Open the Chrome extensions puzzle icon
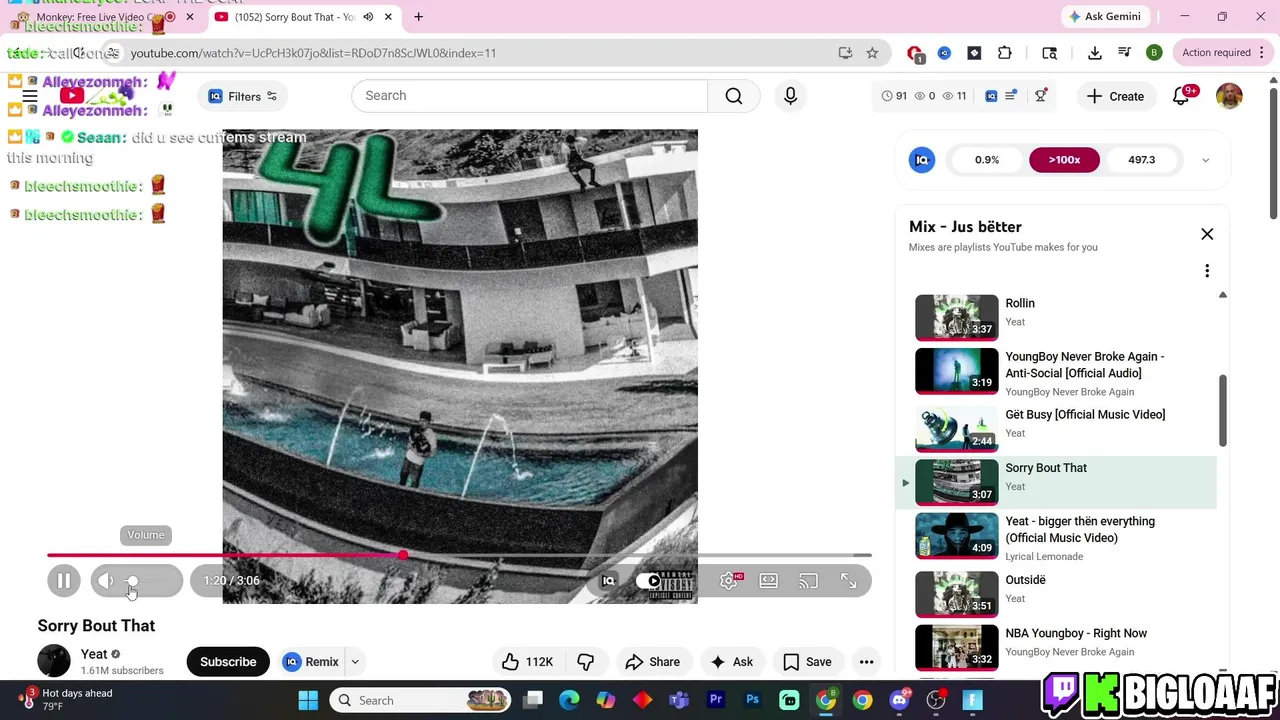The width and height of the screenshot is (1280, 720). tap(1004, 53)
